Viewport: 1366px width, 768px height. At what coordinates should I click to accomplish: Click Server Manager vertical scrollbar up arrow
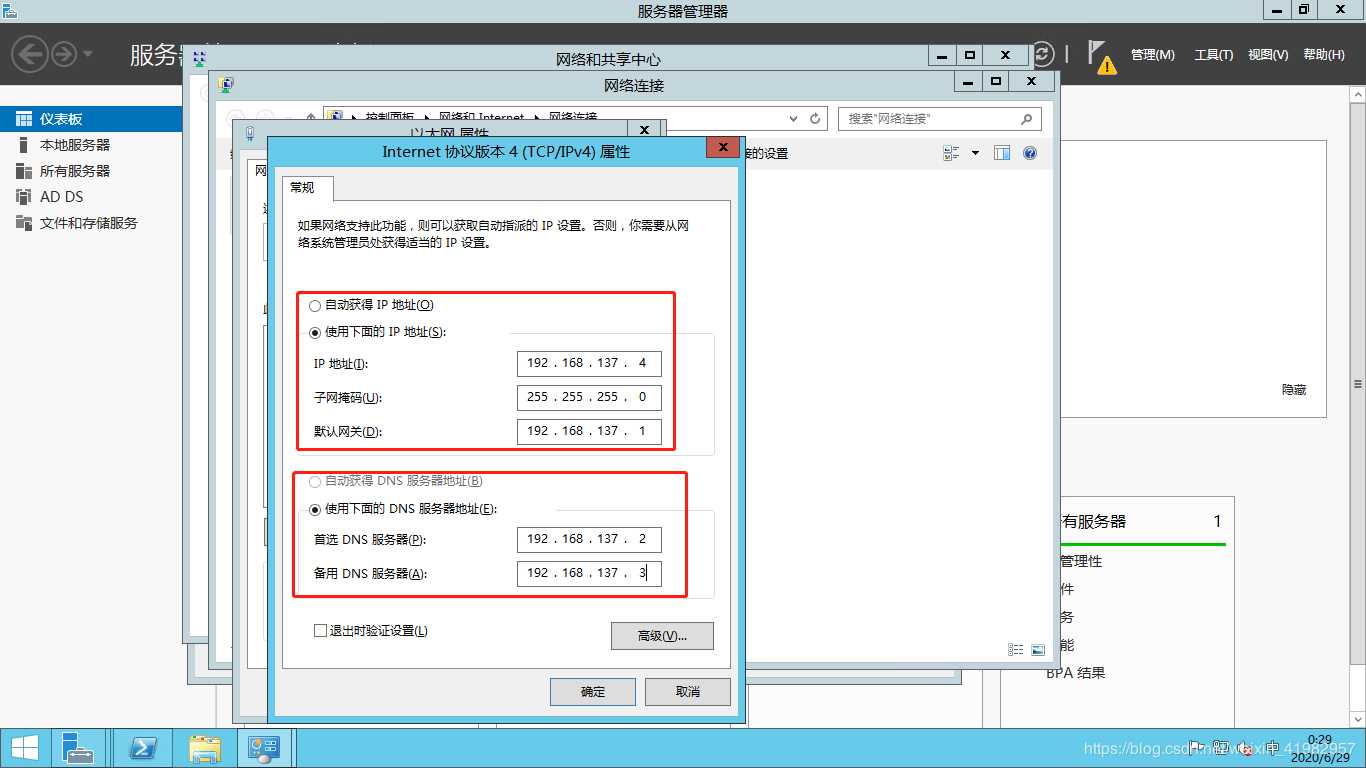coord(1358,95)
